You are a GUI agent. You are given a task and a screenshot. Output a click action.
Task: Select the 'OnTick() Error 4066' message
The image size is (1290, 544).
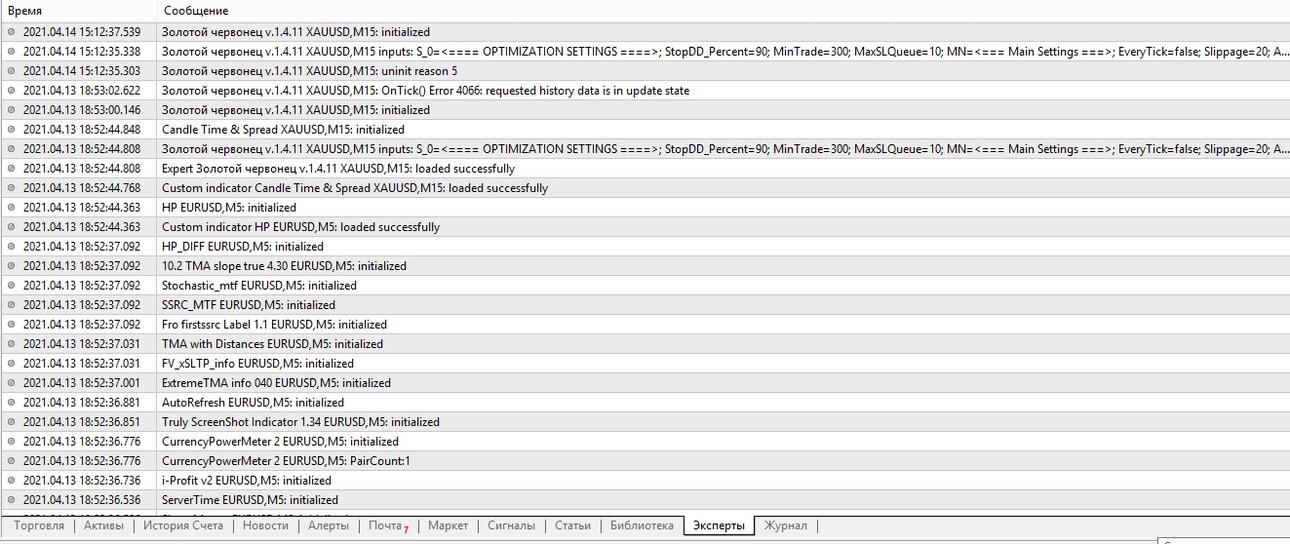pos(425,90)
